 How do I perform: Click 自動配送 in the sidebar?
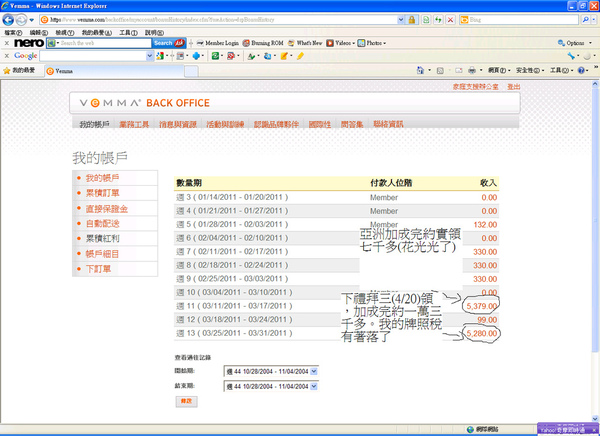(x=103, y=224)
